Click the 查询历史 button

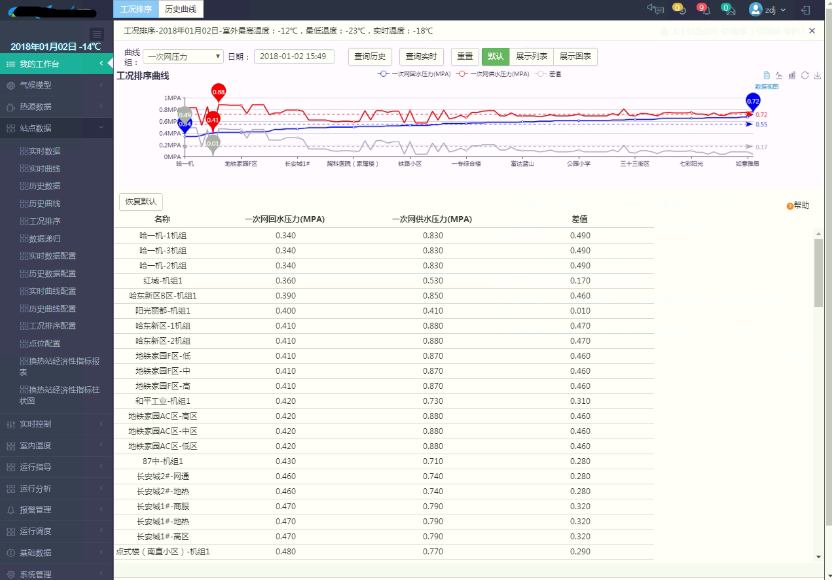click(x=369, y=57)
